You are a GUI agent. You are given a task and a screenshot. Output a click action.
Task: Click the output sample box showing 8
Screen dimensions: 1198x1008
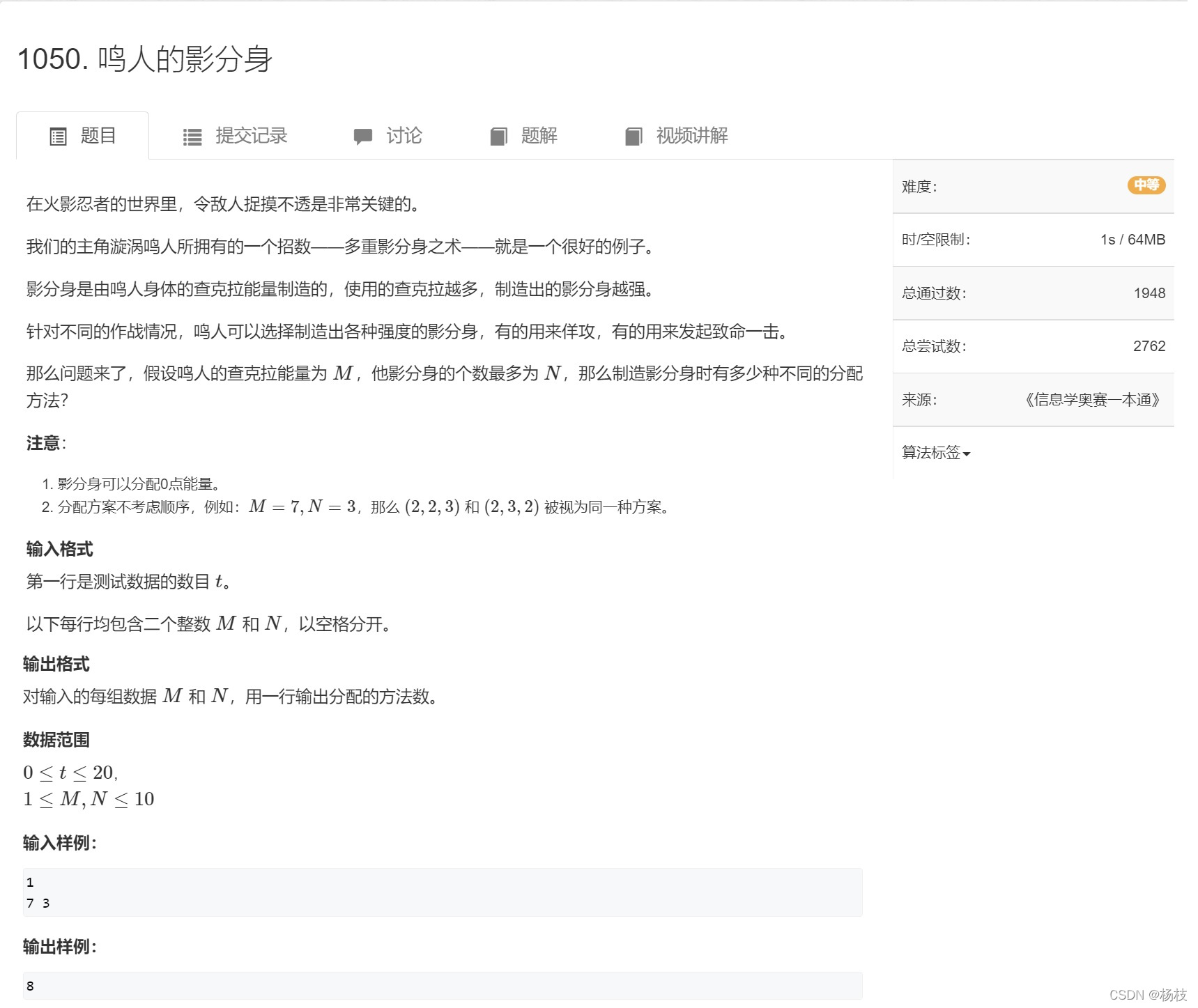click(x=443, y=986)
